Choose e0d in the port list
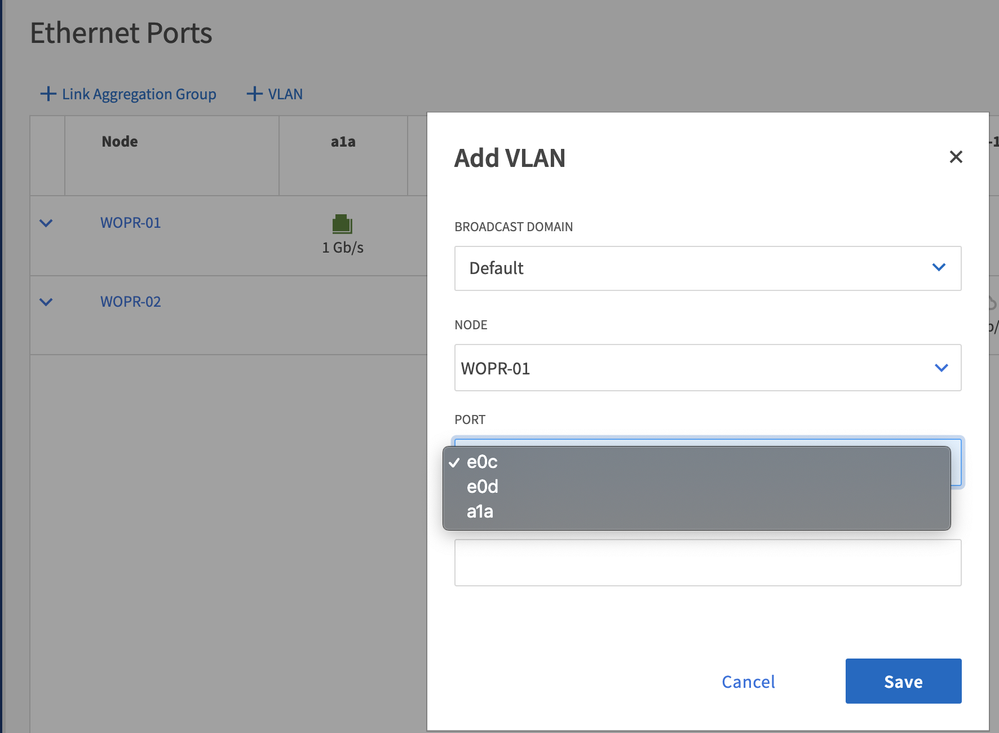Viewport: 999px width, 733px height. pyautogui.click(x=482, y=487)
